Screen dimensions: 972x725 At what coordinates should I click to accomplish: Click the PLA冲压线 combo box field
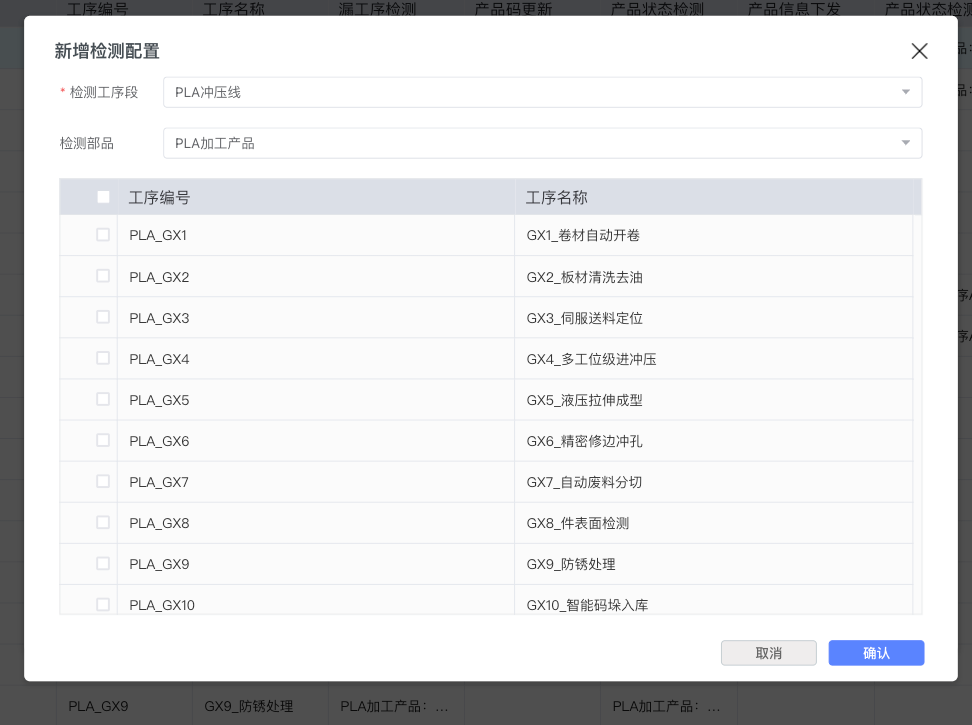[530, 92]
